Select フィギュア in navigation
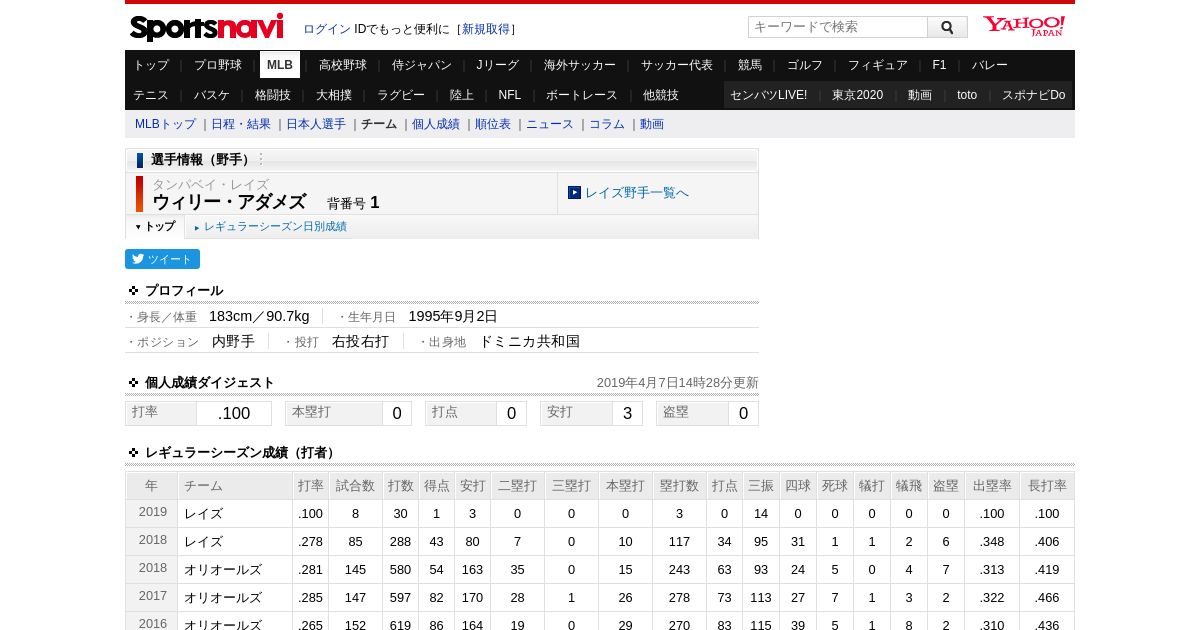This screenshot has width=1200, height=630. pos(878,65)
